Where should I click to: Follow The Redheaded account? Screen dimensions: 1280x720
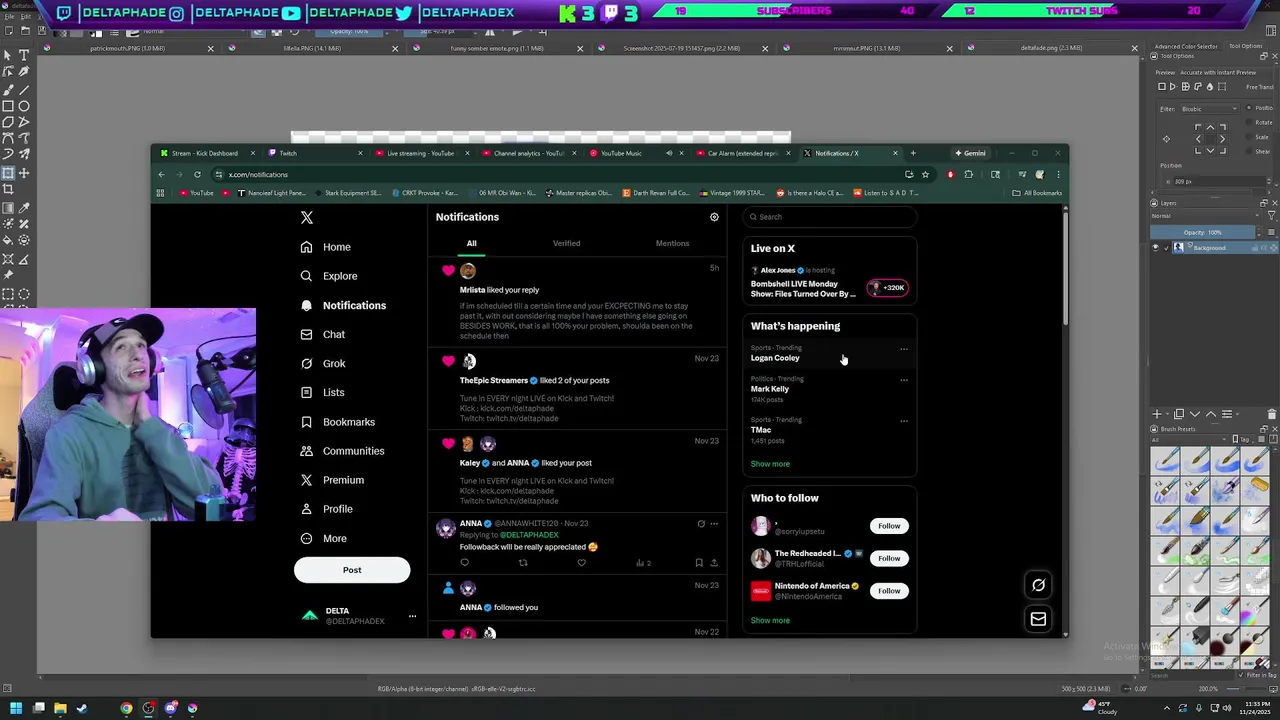click(x=889, y=558)
